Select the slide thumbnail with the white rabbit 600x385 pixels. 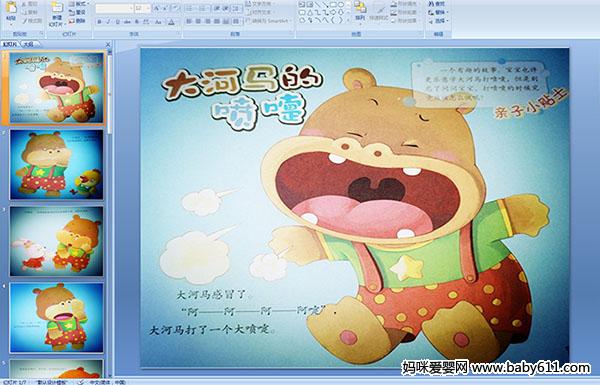[x=57, y=241]
